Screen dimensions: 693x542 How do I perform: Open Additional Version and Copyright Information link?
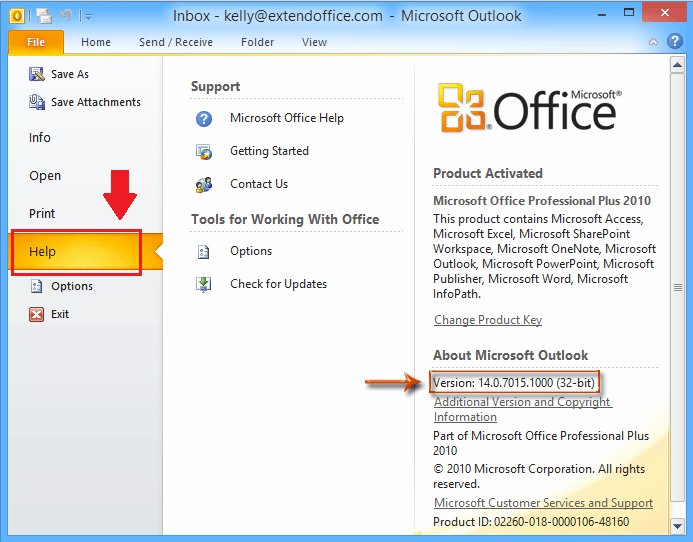[523, 409]
